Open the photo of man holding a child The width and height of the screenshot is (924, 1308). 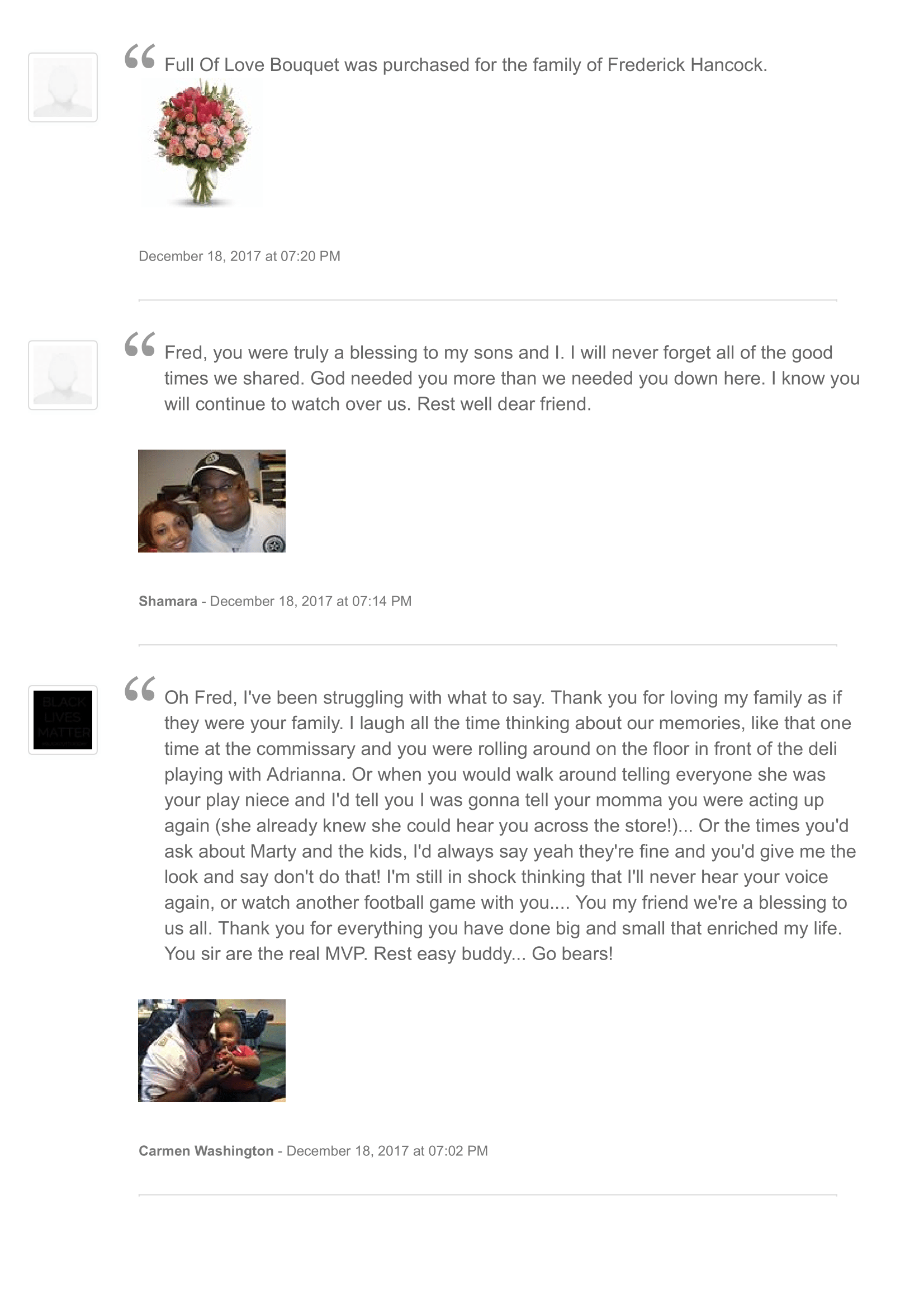[x=211, y=1051]
